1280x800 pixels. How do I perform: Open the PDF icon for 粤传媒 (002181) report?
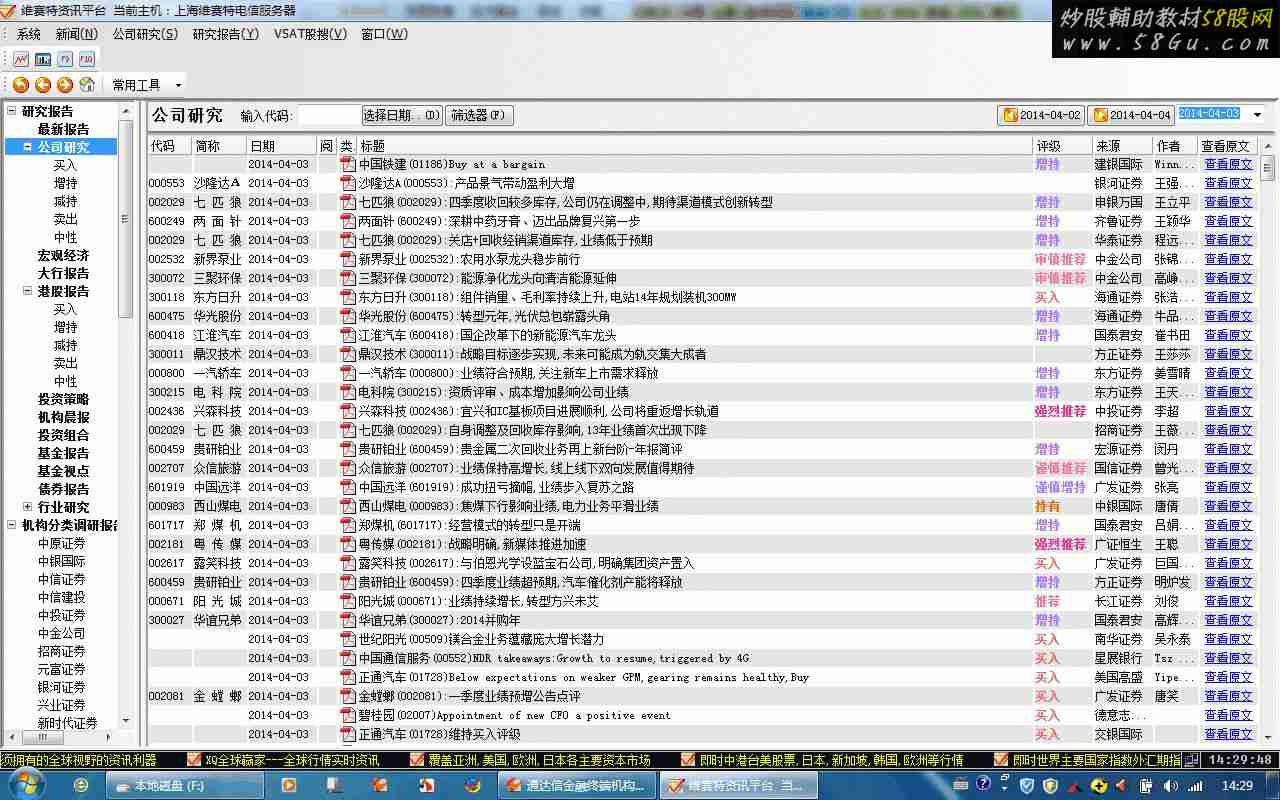coord(348,544)
